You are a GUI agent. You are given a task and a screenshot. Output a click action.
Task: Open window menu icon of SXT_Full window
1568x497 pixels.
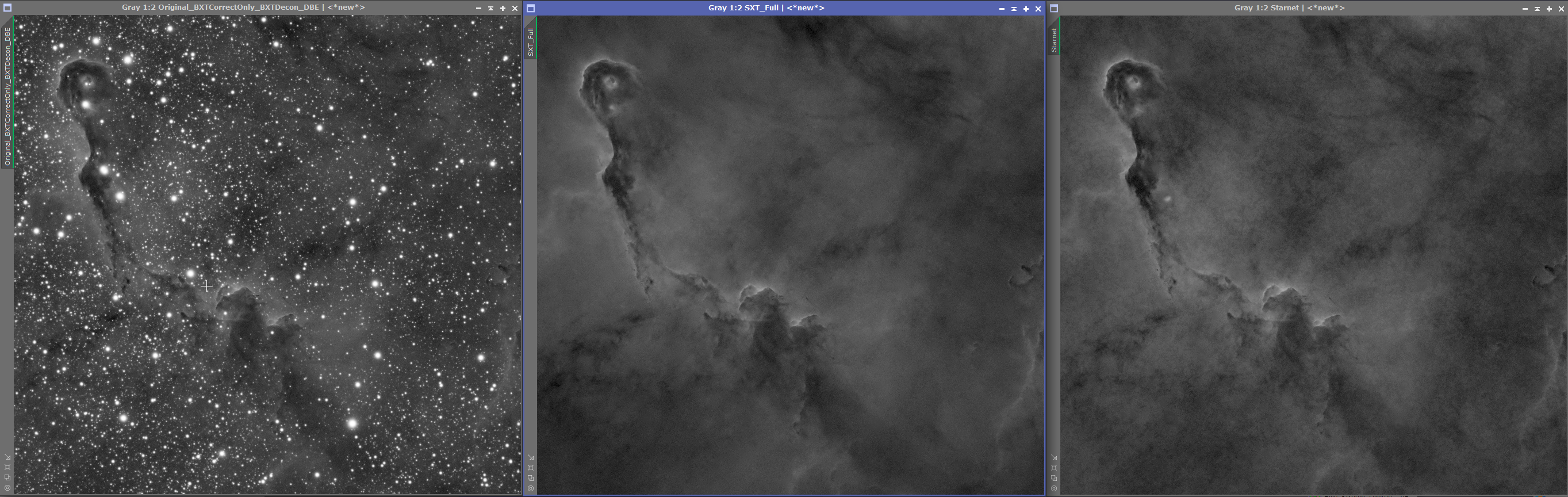[x=531, y=9]
